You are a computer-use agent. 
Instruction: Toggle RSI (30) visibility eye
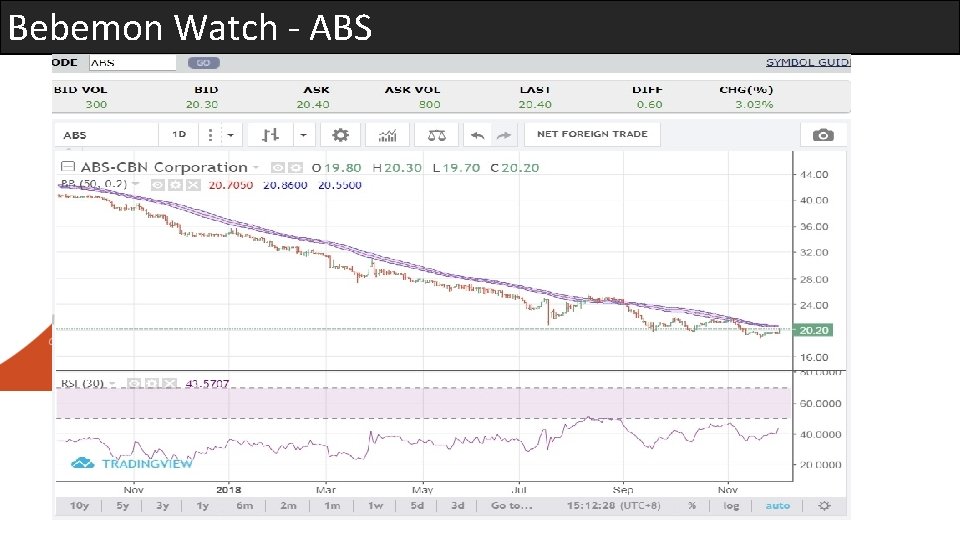click(134, 383)
